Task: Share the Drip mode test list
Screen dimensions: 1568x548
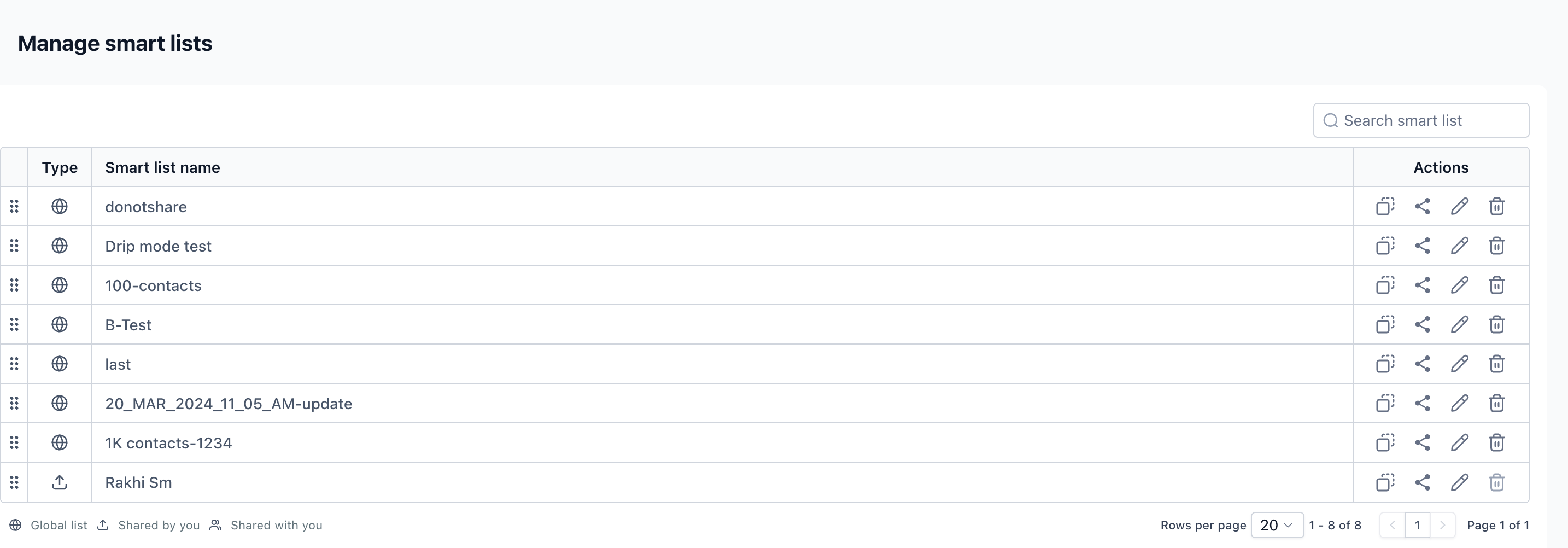Action: point(1422,246)
